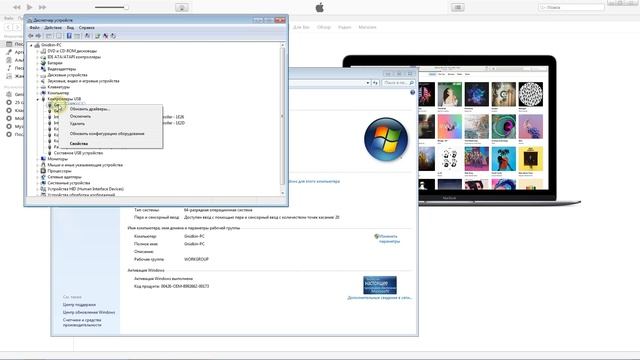
Task: Expand the 'Дисковые устройства' node
Action: point(38,75)
